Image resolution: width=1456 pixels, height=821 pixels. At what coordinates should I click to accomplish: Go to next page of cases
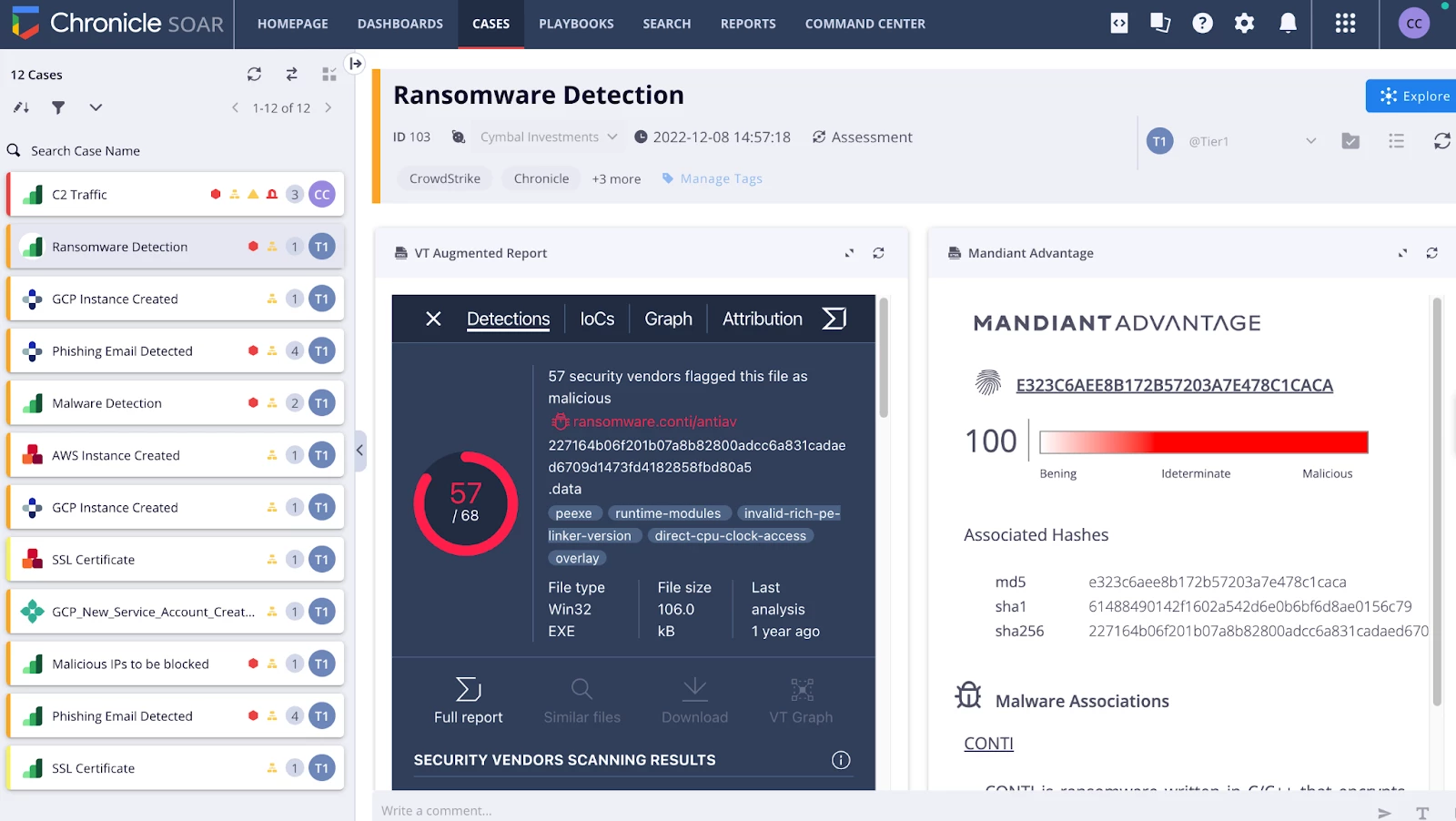tap(328, 107)
